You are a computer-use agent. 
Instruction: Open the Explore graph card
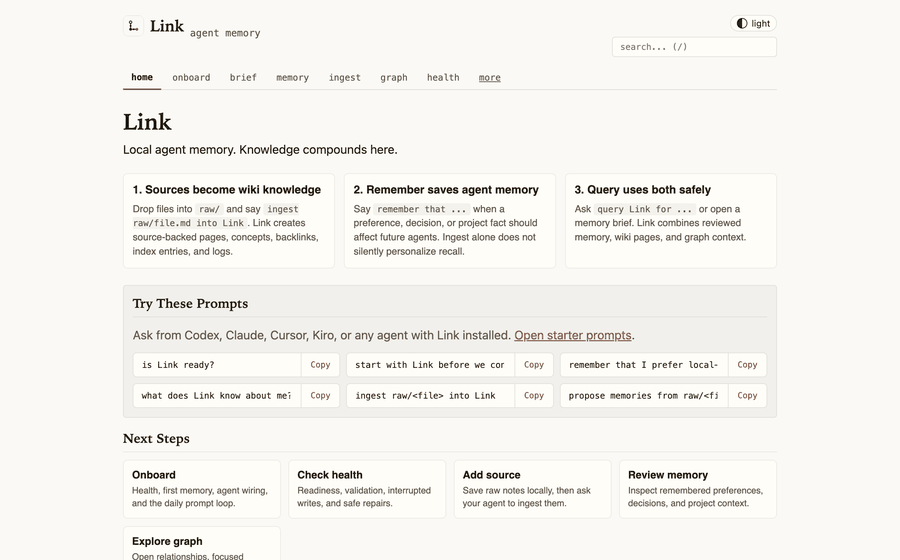[201, 543]
